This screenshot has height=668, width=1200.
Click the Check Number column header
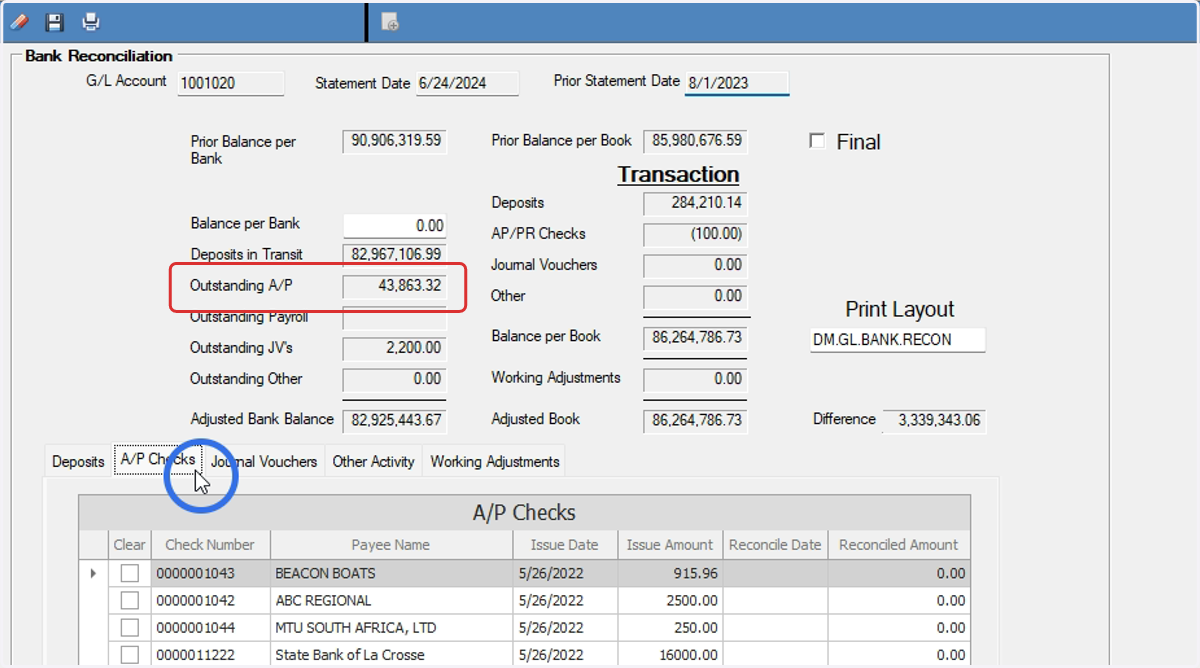click(210, 545)
